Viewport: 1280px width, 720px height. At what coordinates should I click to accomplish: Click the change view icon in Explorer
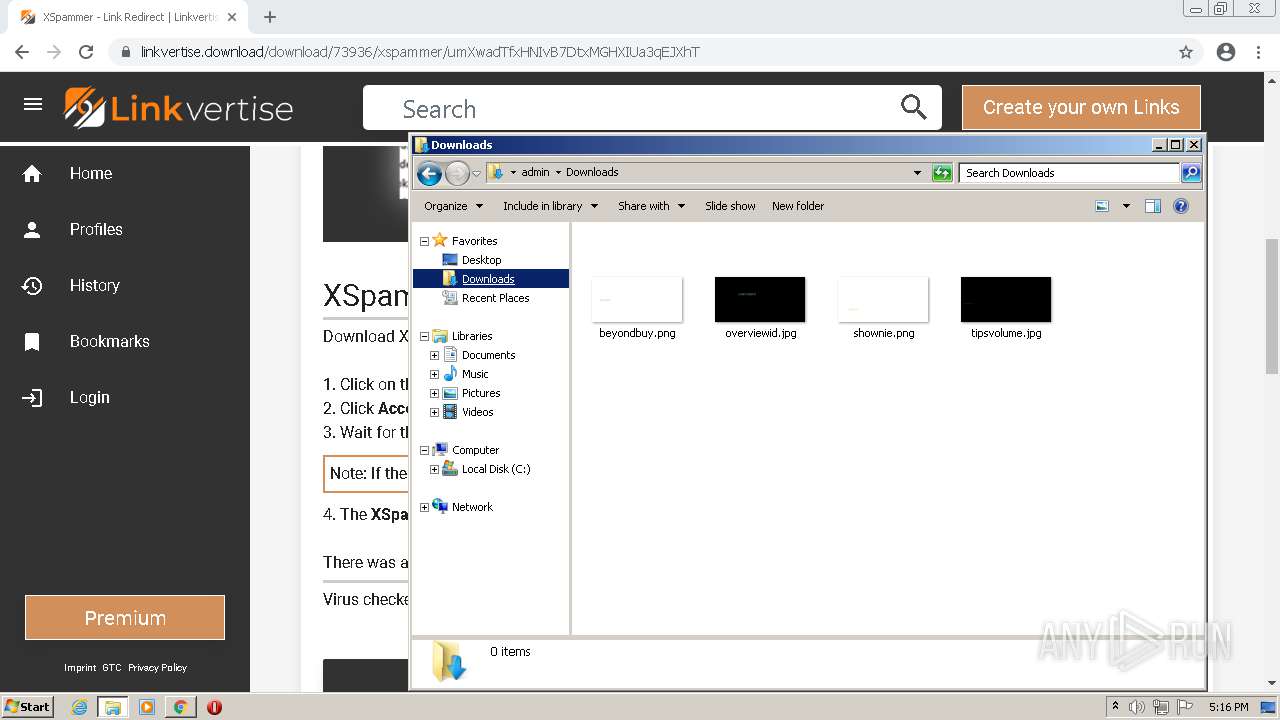pyautogui.click(x=1102, y=206)
